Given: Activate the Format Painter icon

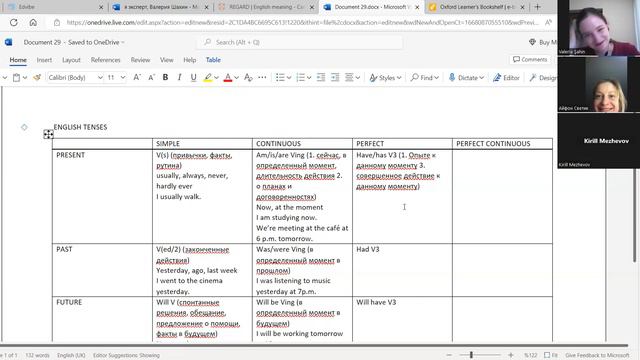Looking at the screenshot, I should [37, 78].
